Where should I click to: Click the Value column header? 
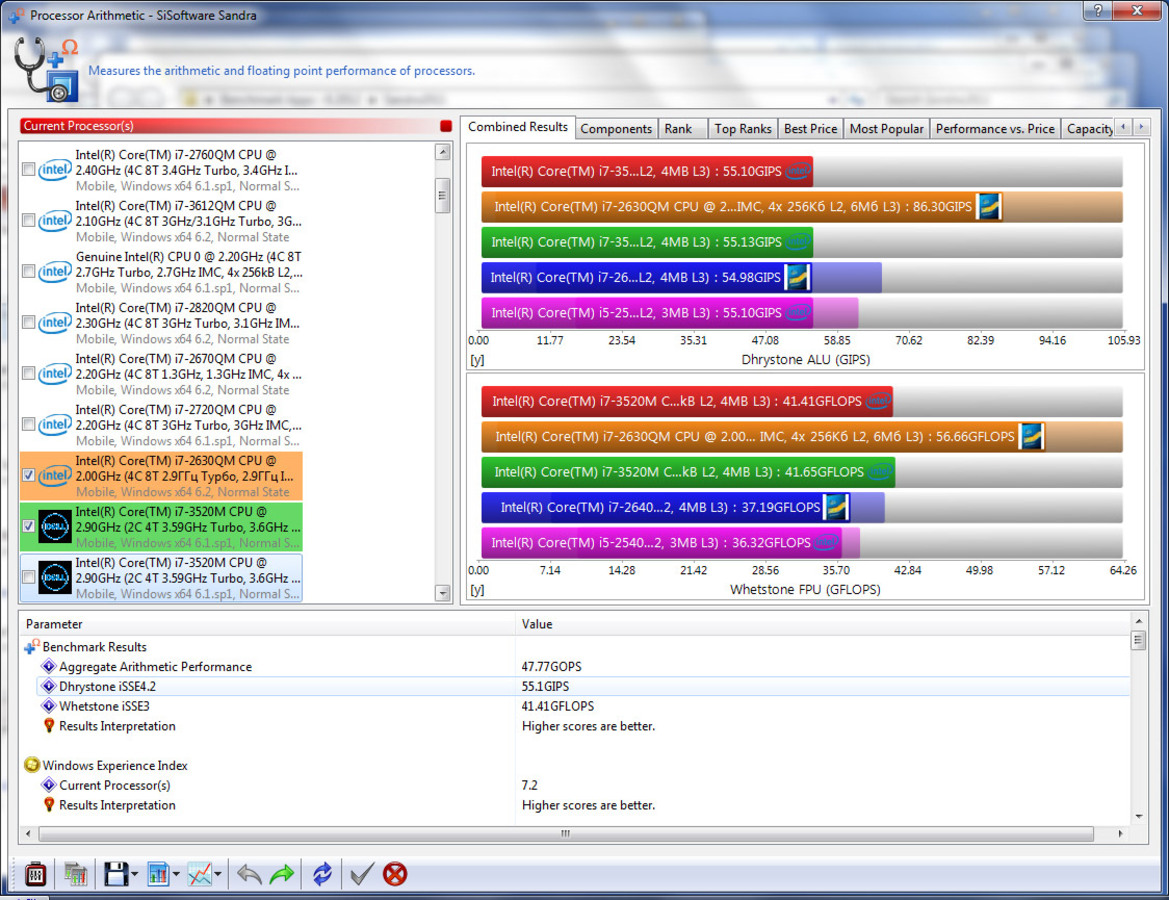[x=823, y=624]
